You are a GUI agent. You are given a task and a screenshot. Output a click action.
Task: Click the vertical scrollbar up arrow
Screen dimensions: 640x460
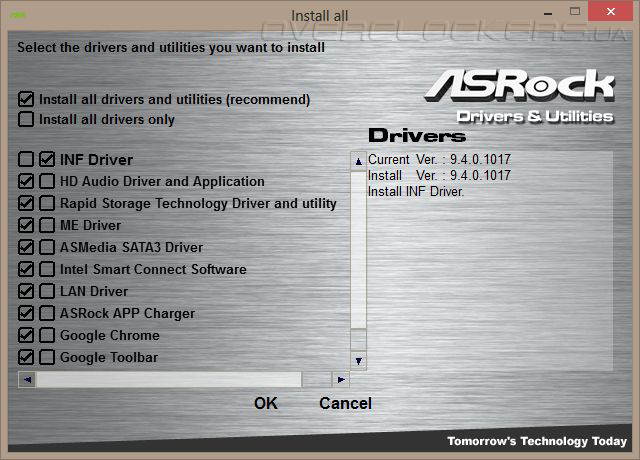[358, 162]
